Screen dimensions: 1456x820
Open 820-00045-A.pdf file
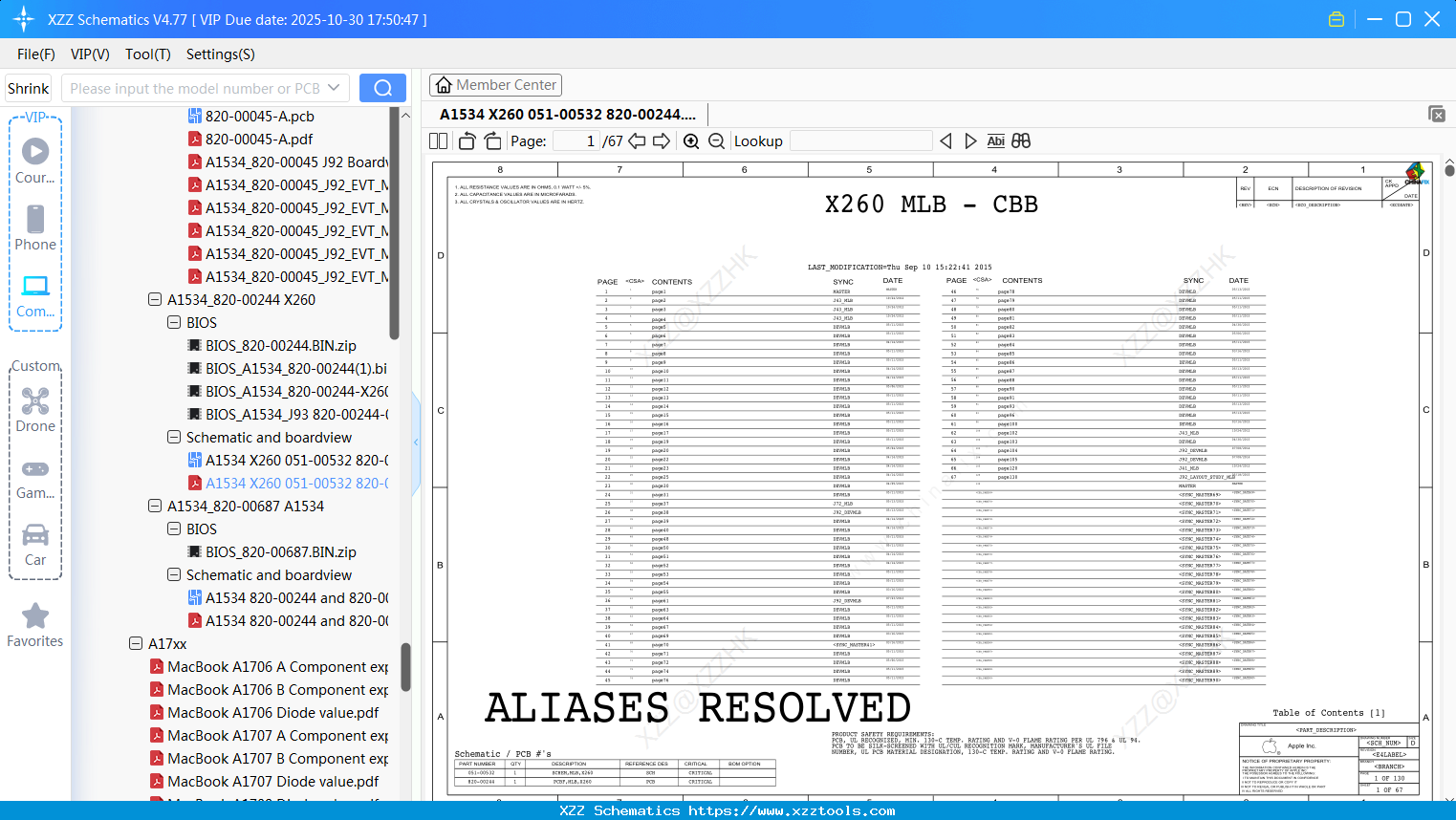[250, 140]
